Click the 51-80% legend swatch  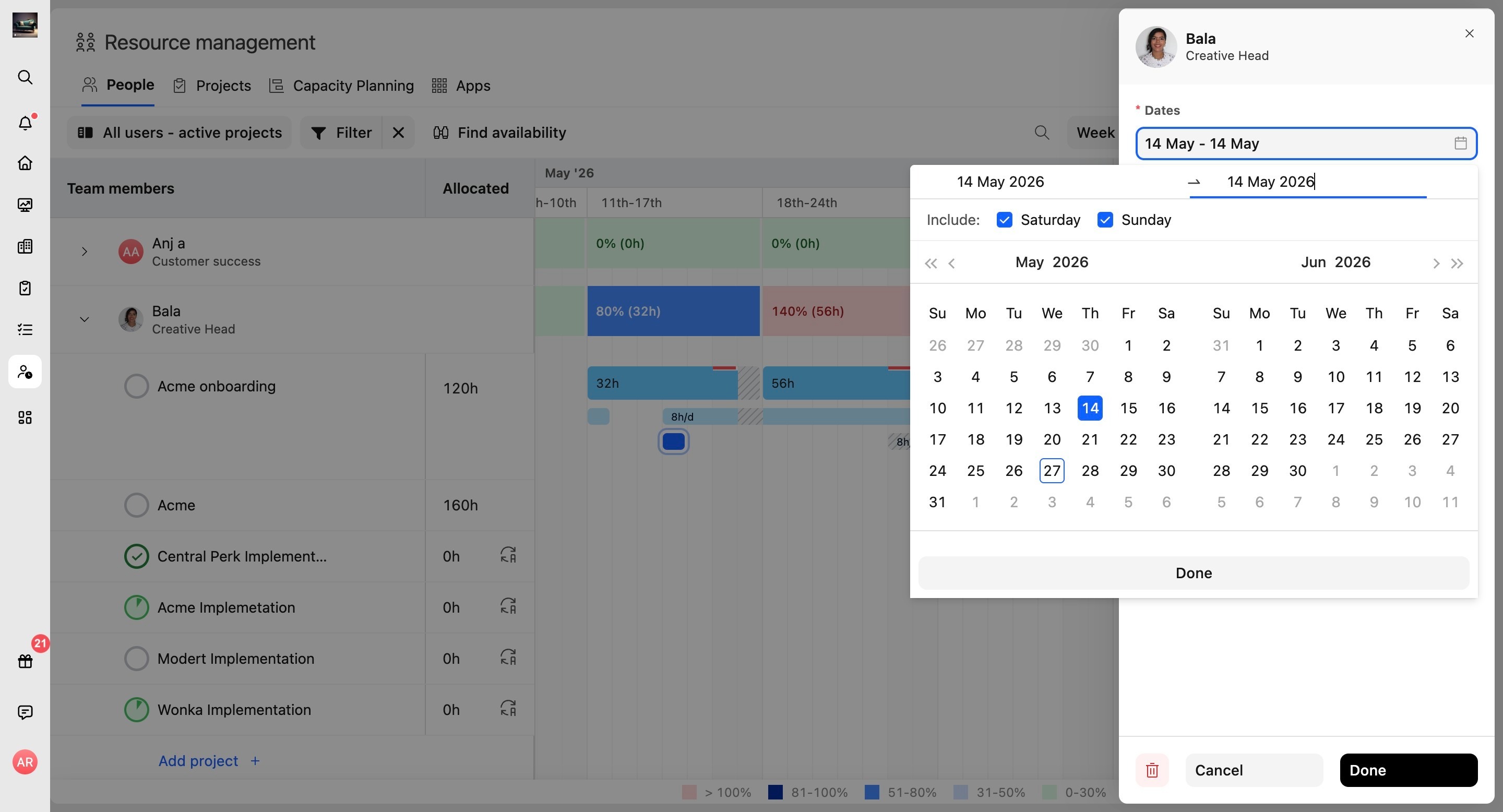872,792
